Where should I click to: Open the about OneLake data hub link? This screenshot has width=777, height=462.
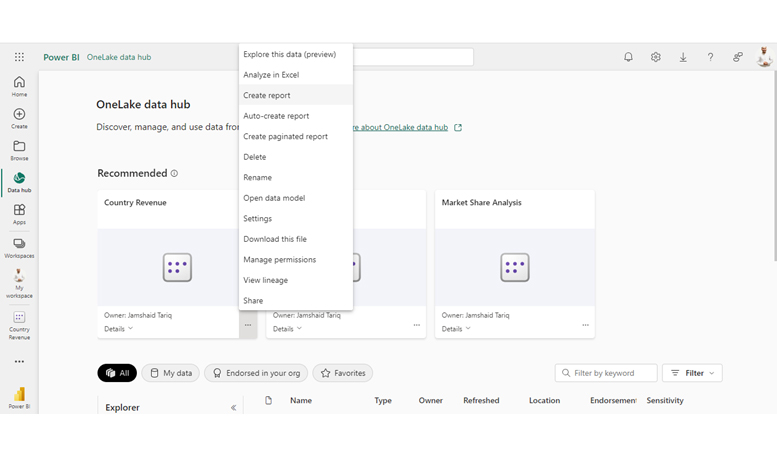click(x=400, y=127)
